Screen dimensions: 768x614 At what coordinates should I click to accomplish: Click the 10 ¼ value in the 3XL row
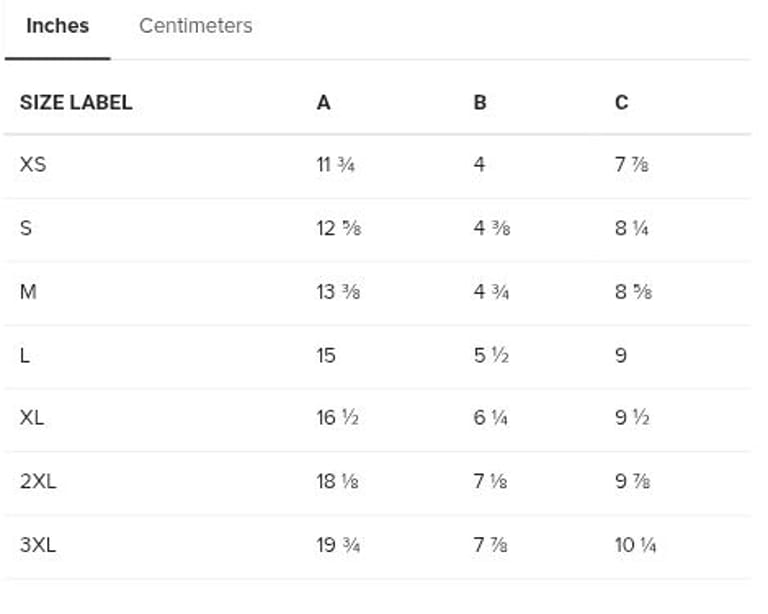[635, 545]
